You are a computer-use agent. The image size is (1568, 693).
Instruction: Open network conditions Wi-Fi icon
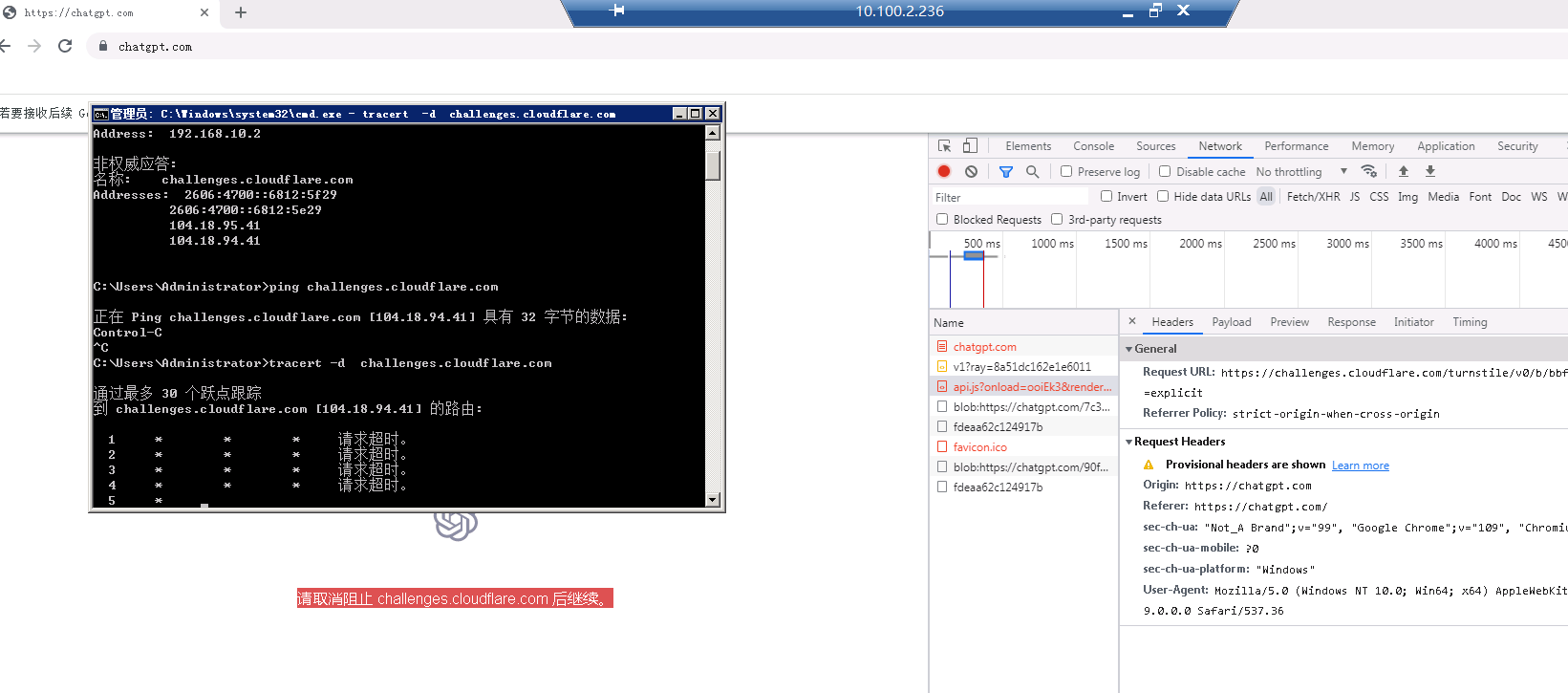[1369, 172]
